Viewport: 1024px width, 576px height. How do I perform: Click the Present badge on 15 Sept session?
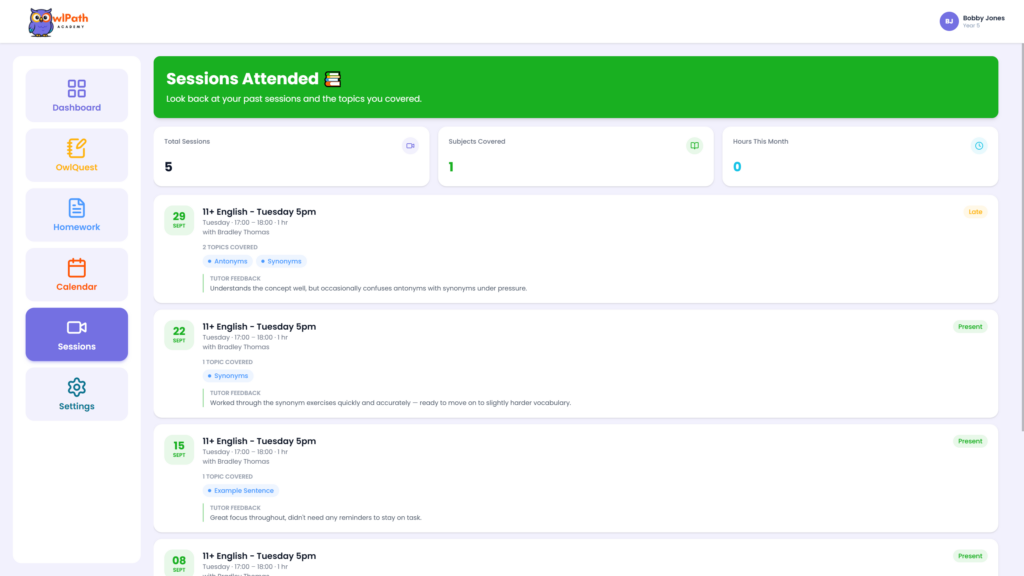(x=970, y=441)
